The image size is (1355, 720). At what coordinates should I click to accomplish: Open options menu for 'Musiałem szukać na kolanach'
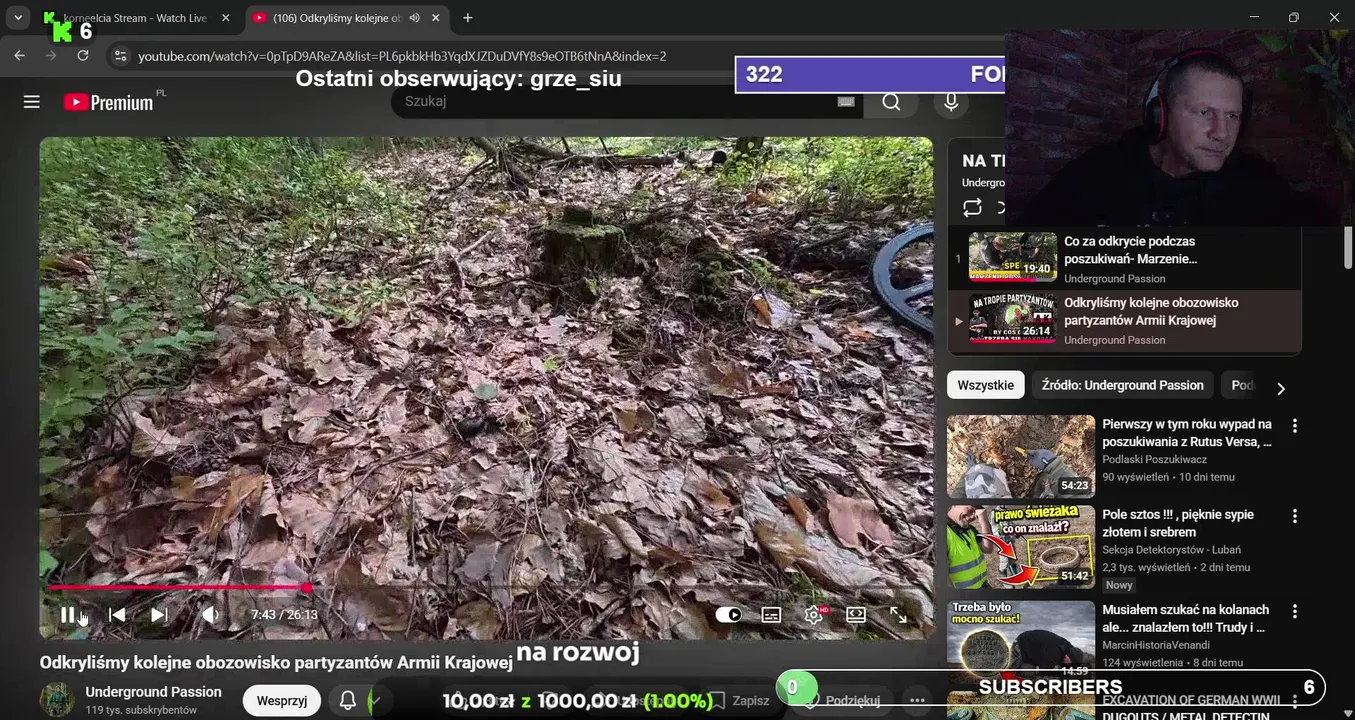pyautogui.click(x=1295, y=611)
